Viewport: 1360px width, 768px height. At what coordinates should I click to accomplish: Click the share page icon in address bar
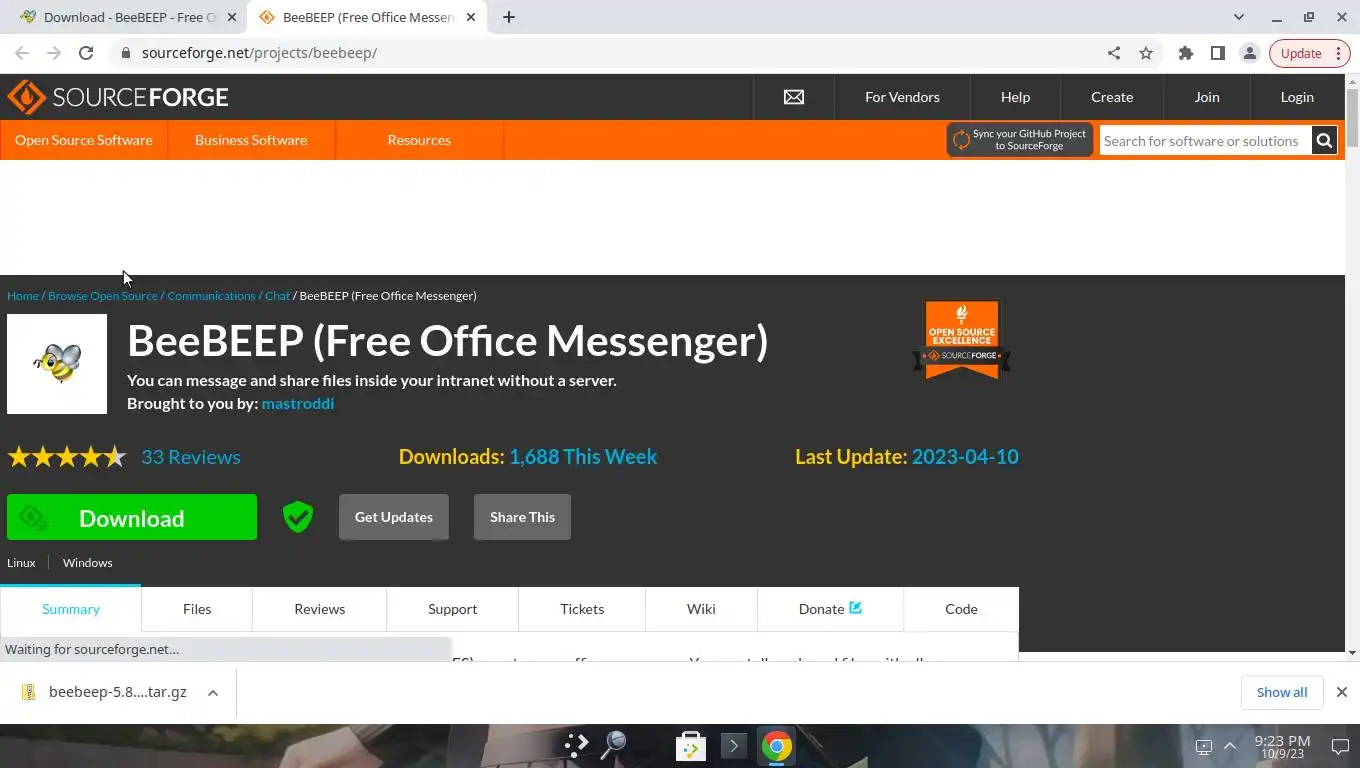1114,53
